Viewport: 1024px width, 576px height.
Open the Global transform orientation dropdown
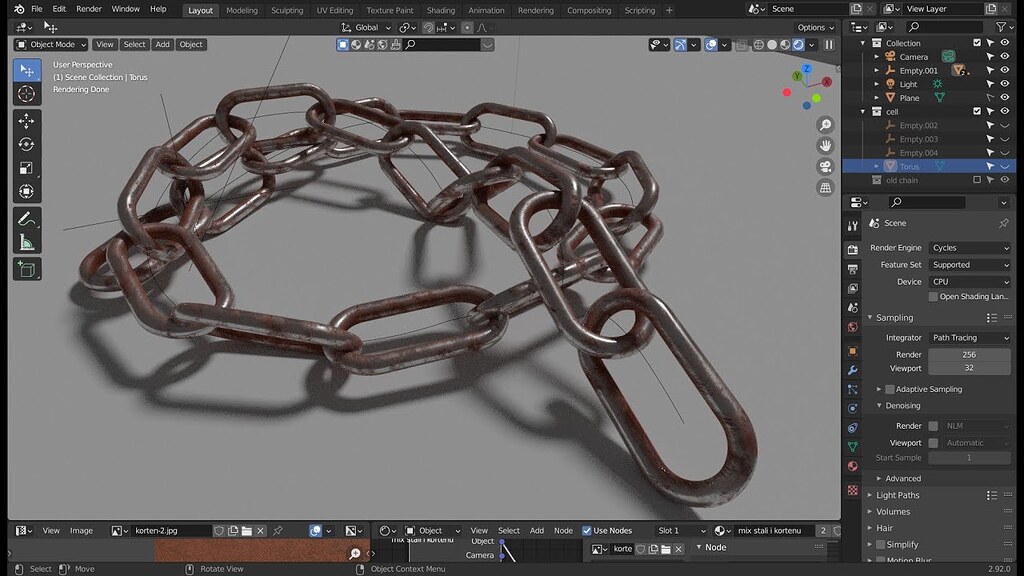click(x=366, y=27)
